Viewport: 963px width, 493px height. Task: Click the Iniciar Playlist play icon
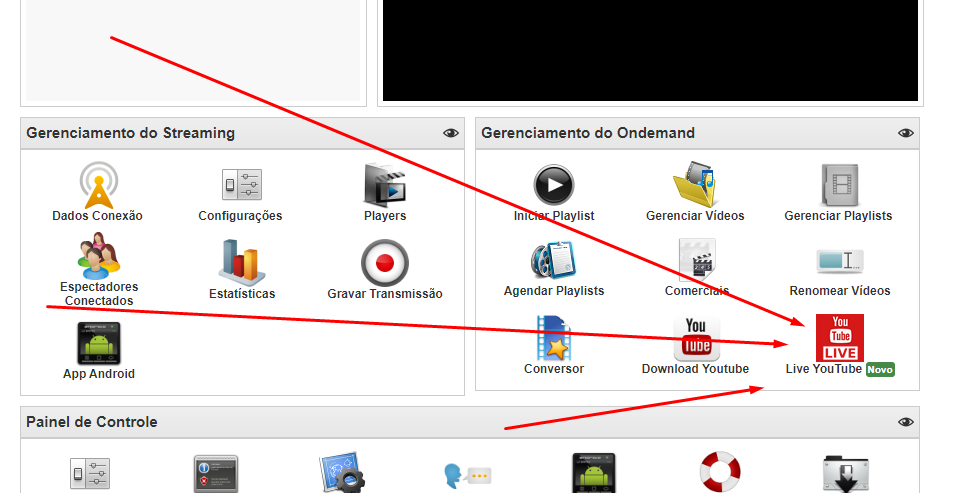[554, 185]
